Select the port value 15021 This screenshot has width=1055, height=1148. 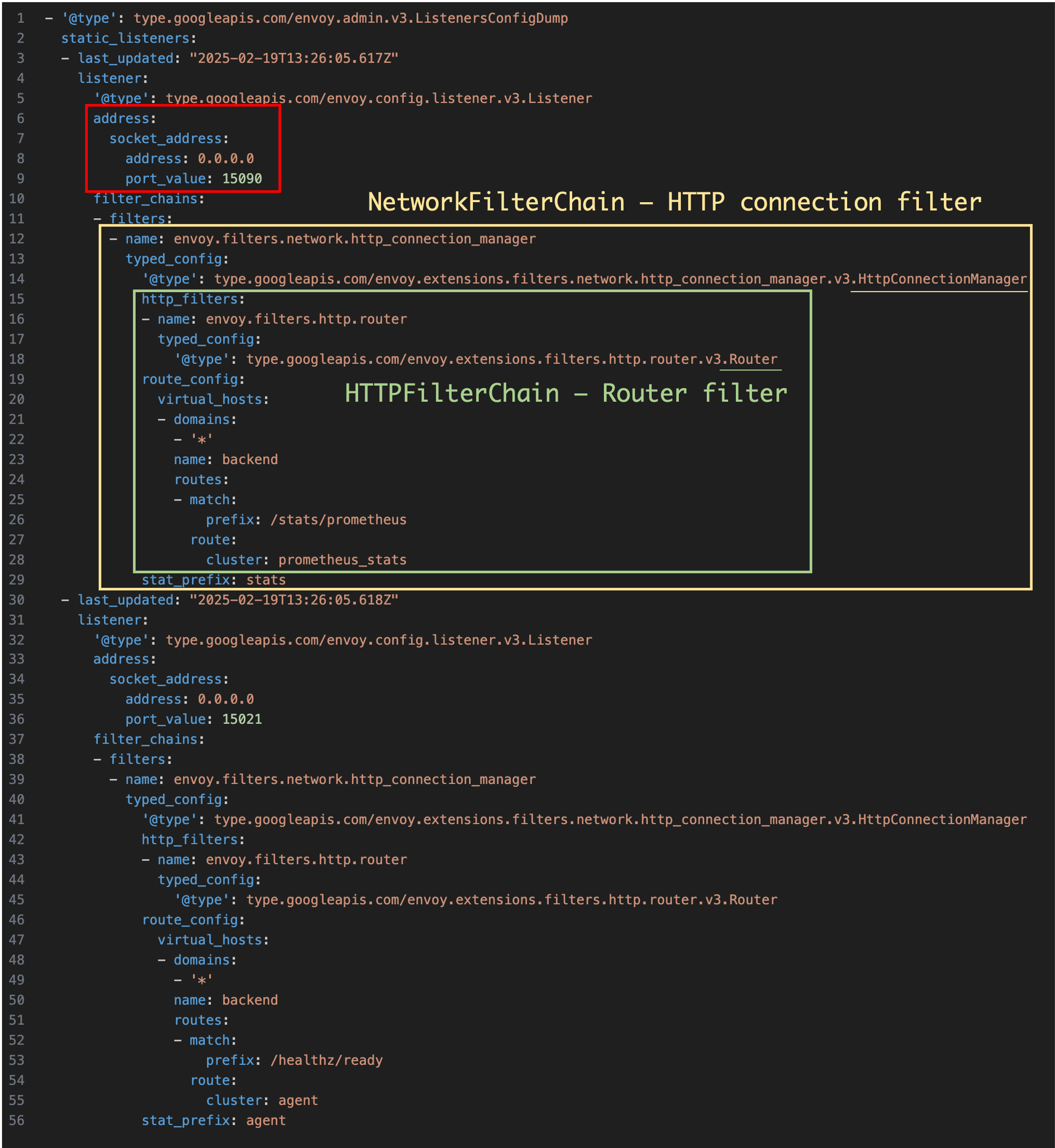pos(242,719)
